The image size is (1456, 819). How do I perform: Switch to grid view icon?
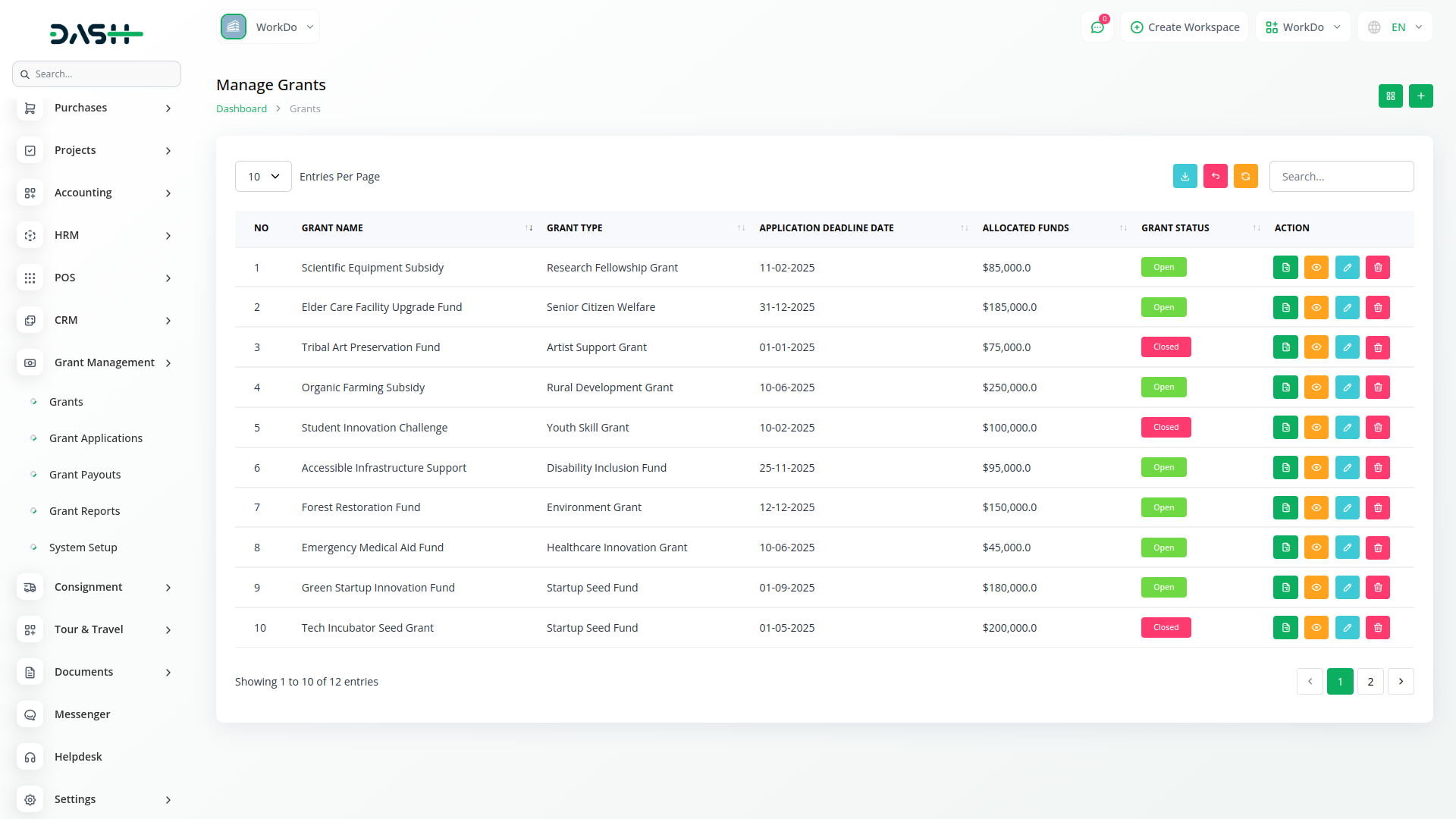click(1390, 96)
